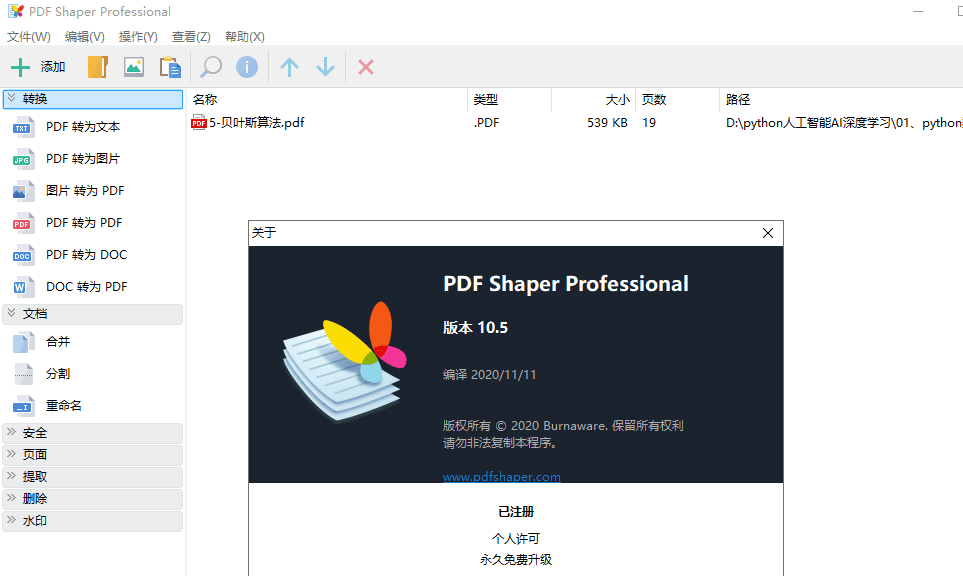The width and height of the screenshot is (963, 576).
Task: Click the picture icon for image to PDF
Action: (23, 191)
